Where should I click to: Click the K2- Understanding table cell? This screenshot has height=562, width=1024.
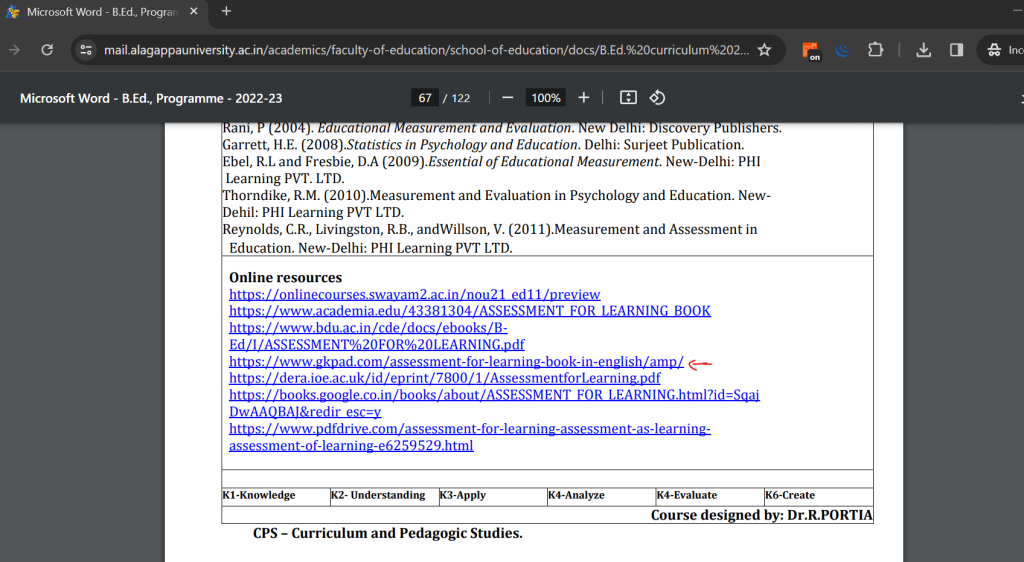384,495
